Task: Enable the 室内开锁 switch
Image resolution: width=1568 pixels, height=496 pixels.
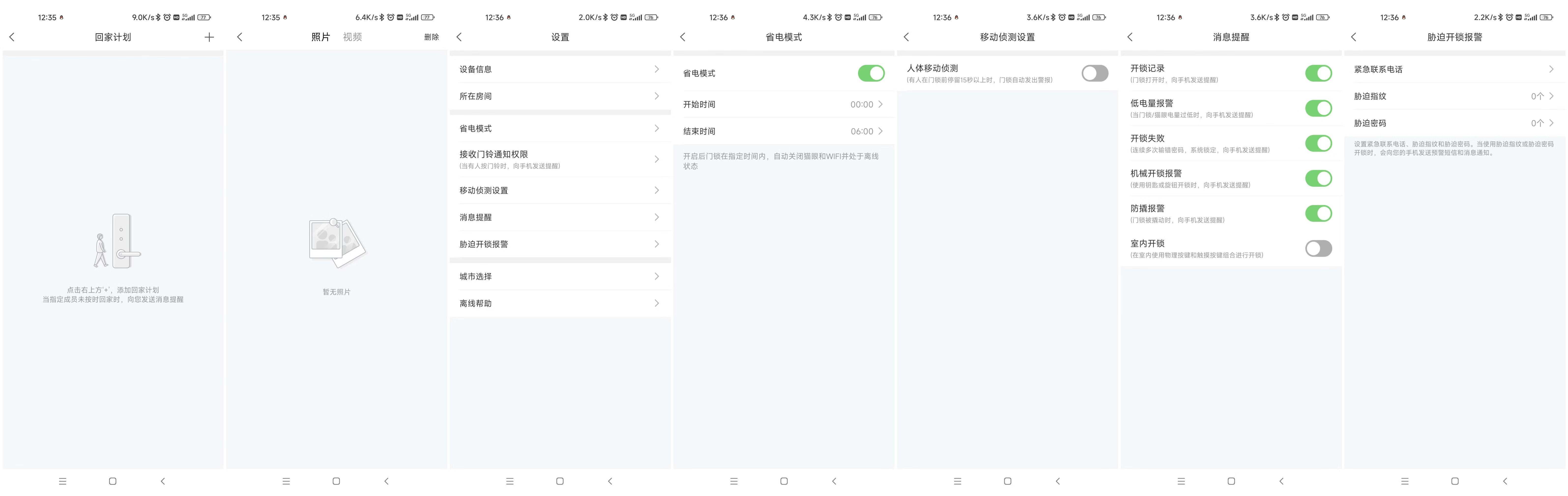Action: pos(1319,248)
